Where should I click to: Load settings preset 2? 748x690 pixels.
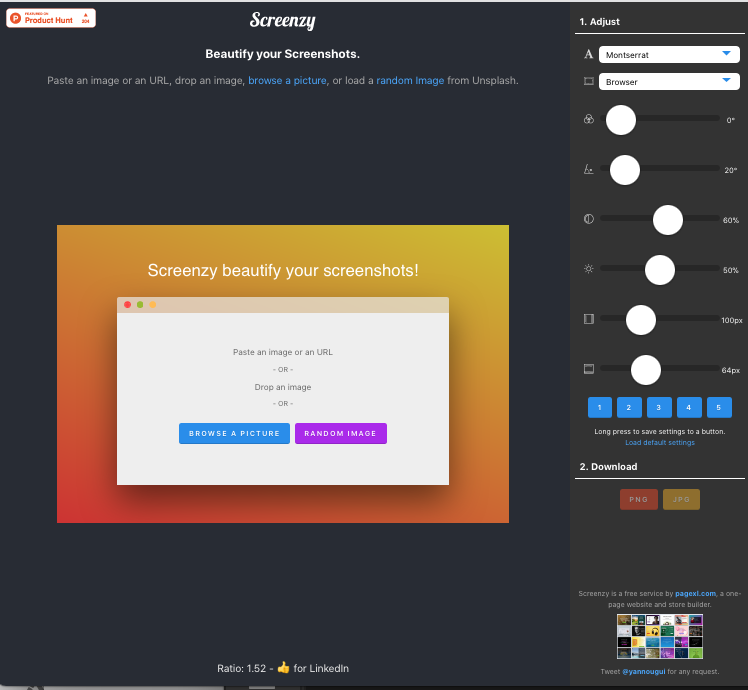point(629,408)
